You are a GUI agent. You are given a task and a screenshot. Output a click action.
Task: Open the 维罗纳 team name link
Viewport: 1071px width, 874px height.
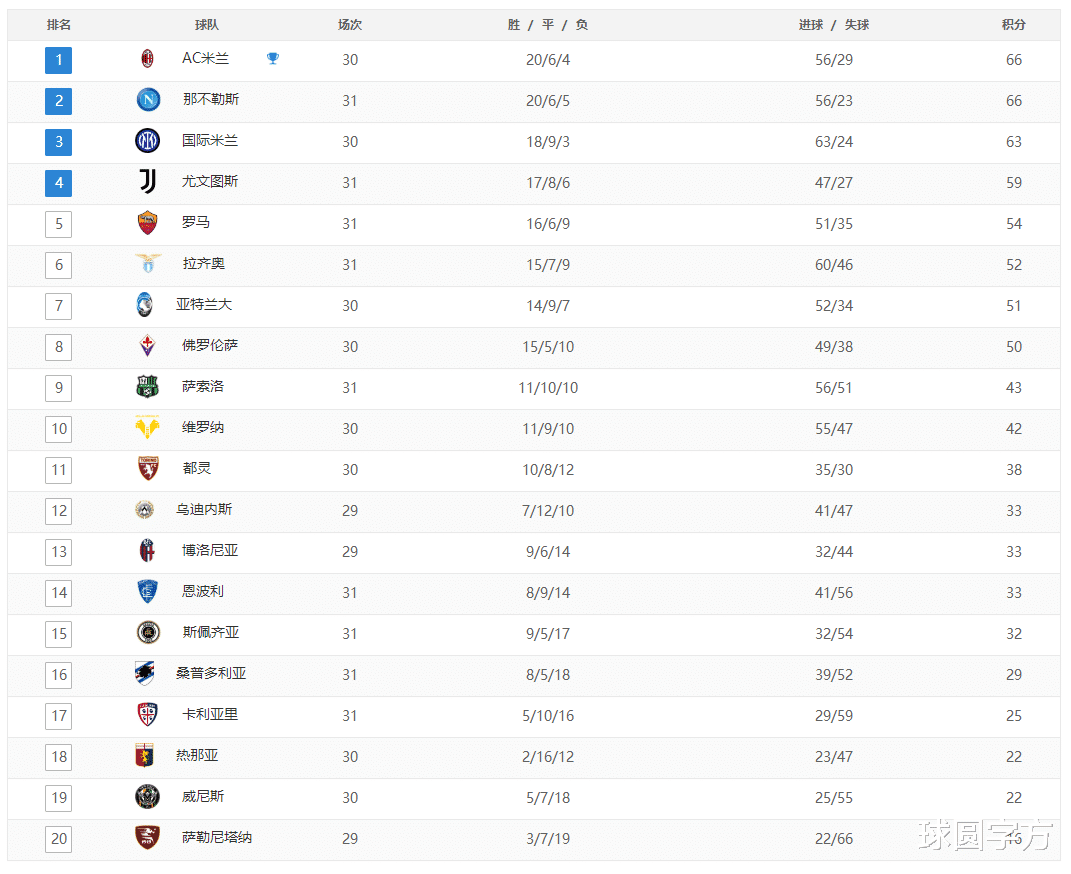tap(203, 427)
